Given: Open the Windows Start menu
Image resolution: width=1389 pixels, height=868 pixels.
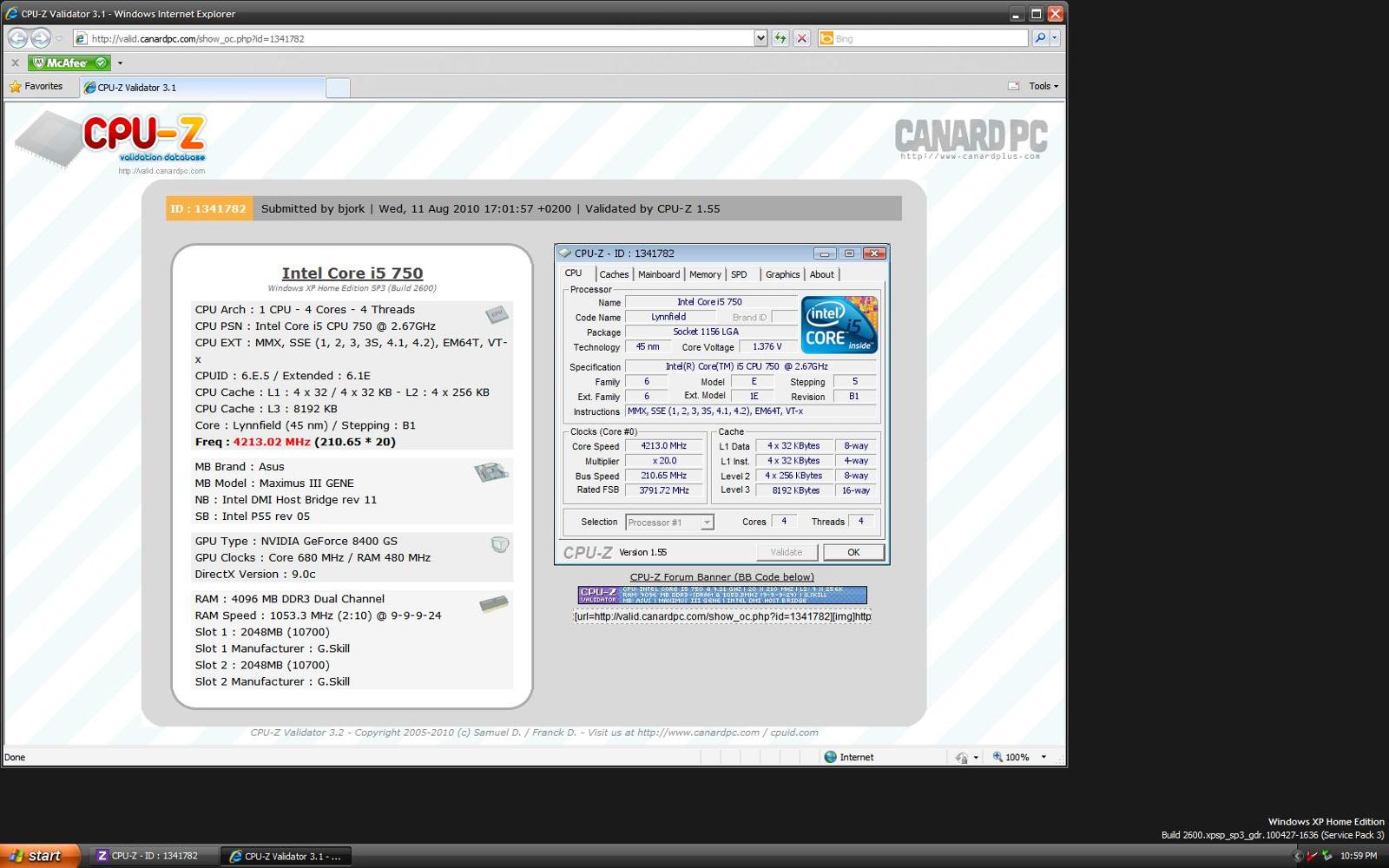Looking at the screenshot, I should point(40,856).
